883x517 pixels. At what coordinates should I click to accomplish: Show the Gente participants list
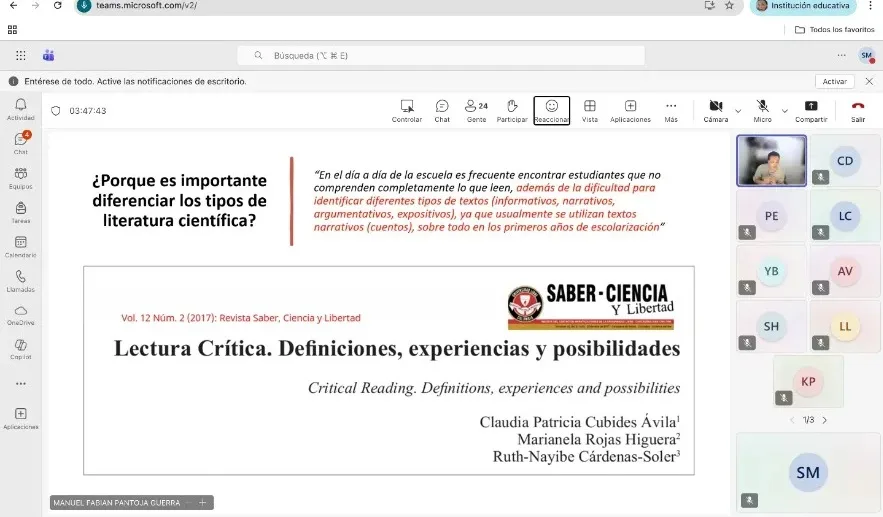tap(476, 111)
